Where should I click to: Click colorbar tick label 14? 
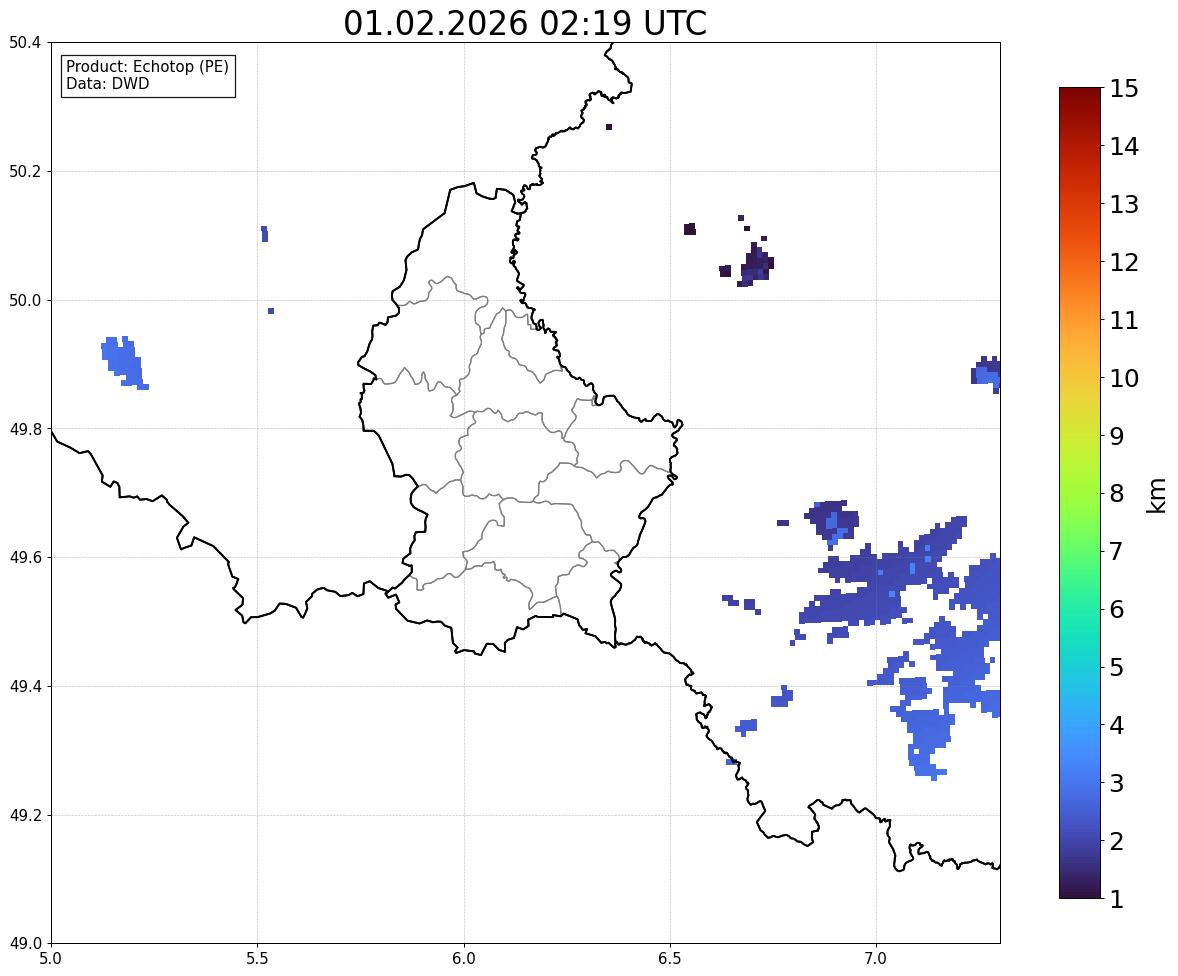coord(1124,147)
